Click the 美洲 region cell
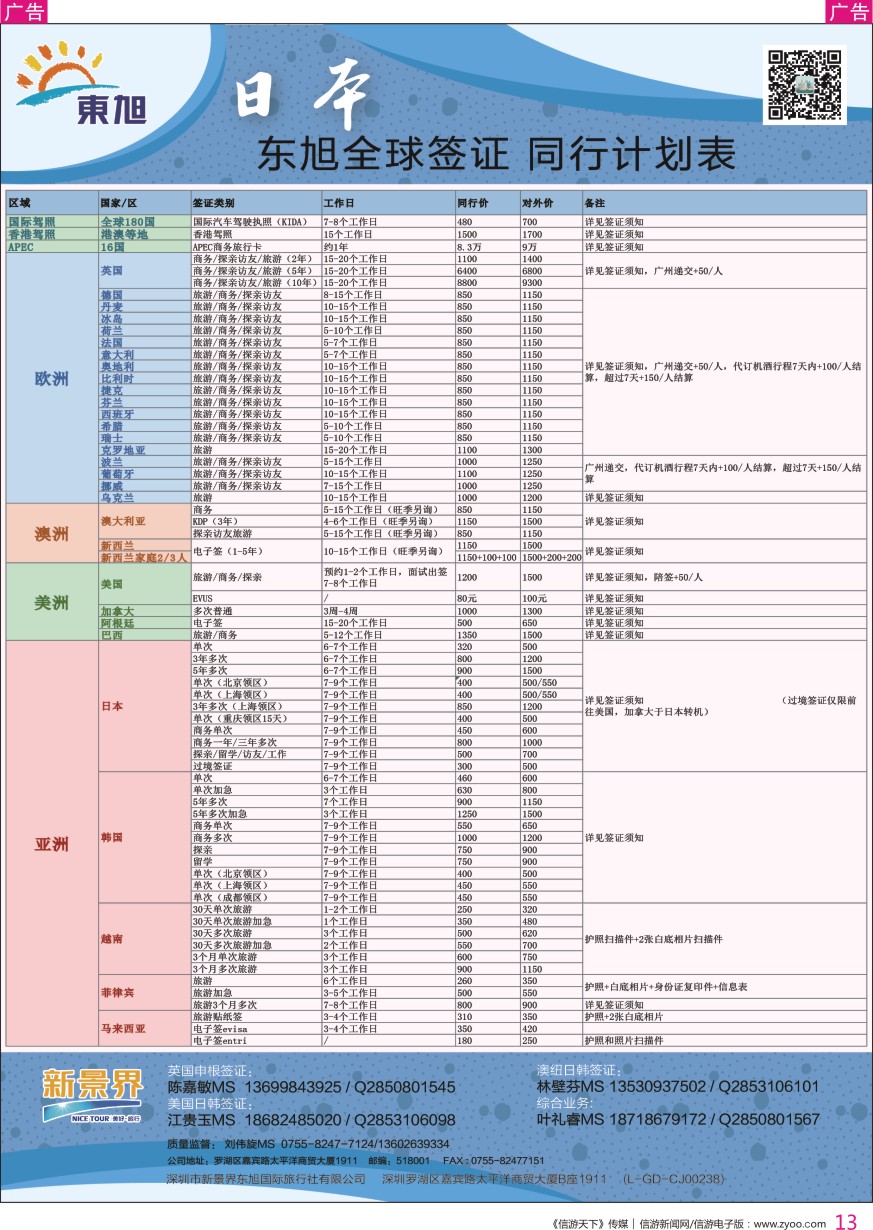 [52, 602]
